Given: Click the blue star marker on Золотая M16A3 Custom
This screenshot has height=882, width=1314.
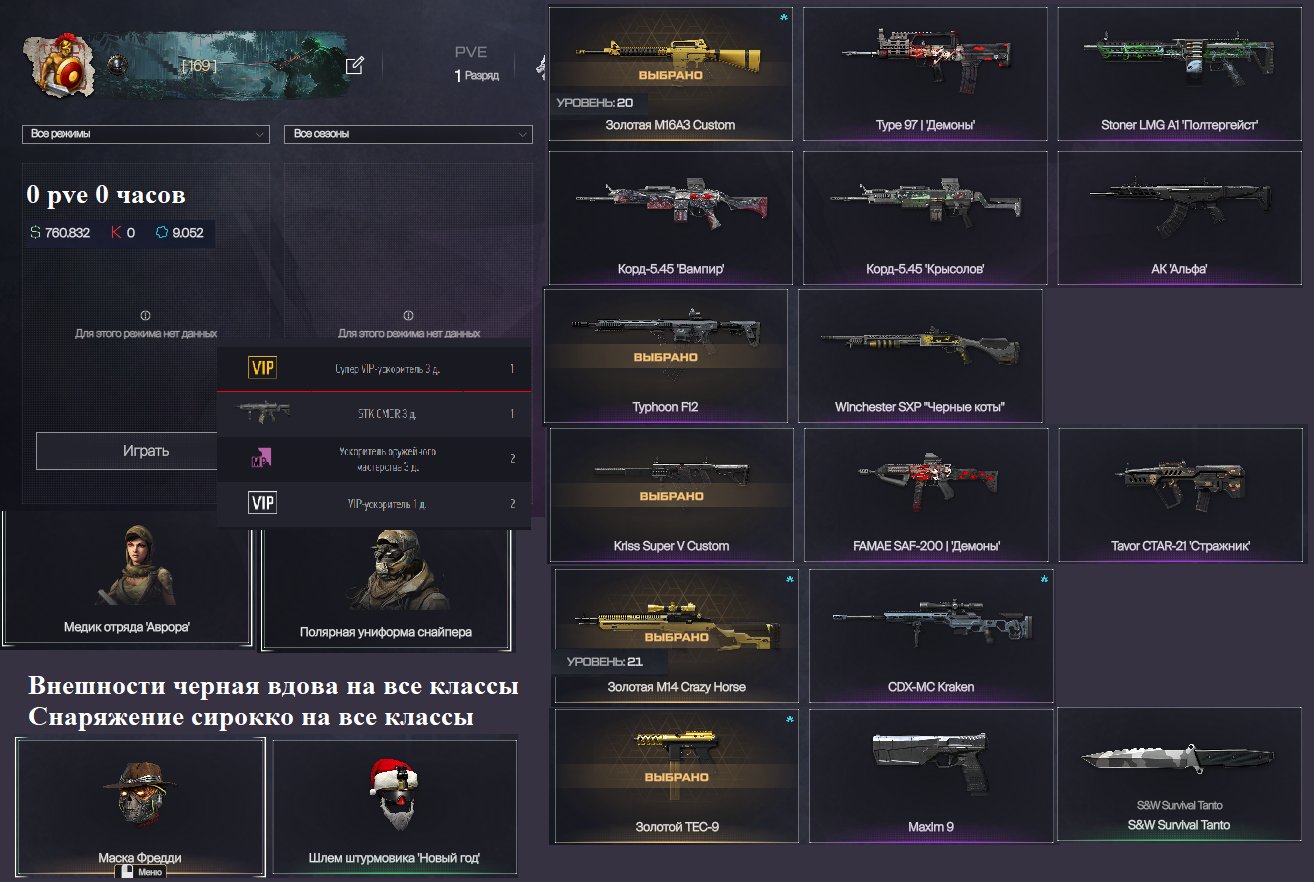Looking at the screenshot, I should click(x=784, y=17).
